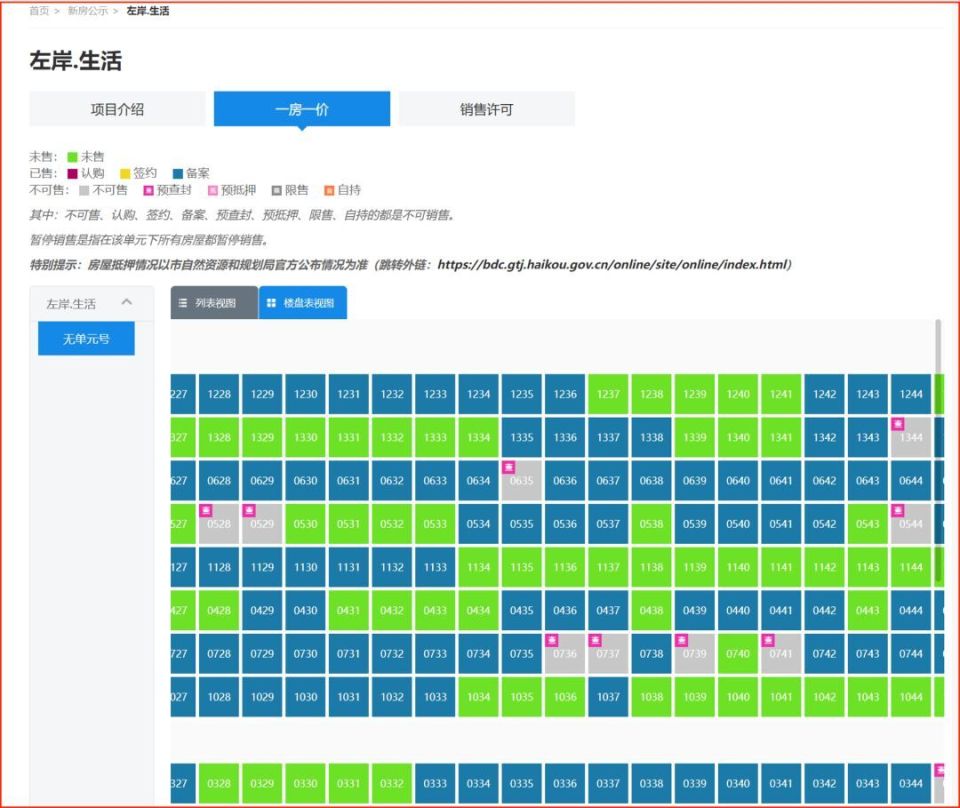Image resolution: width=960 pixels, height=808 pixels.
Task: Collapse the 左岸.生活 sidebar panel
Action: click(x=126, y=302)
